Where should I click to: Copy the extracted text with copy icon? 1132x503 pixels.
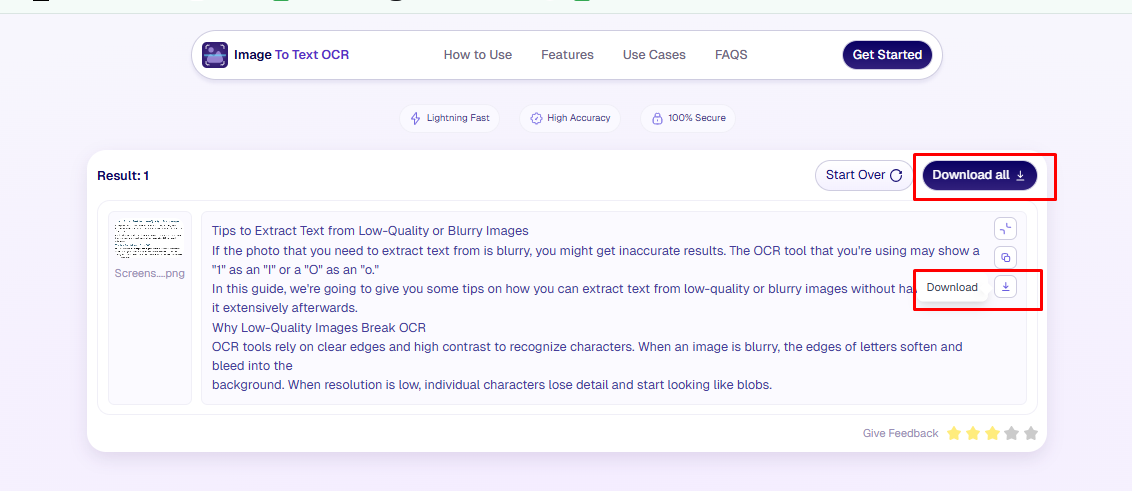click(1006, 256)
